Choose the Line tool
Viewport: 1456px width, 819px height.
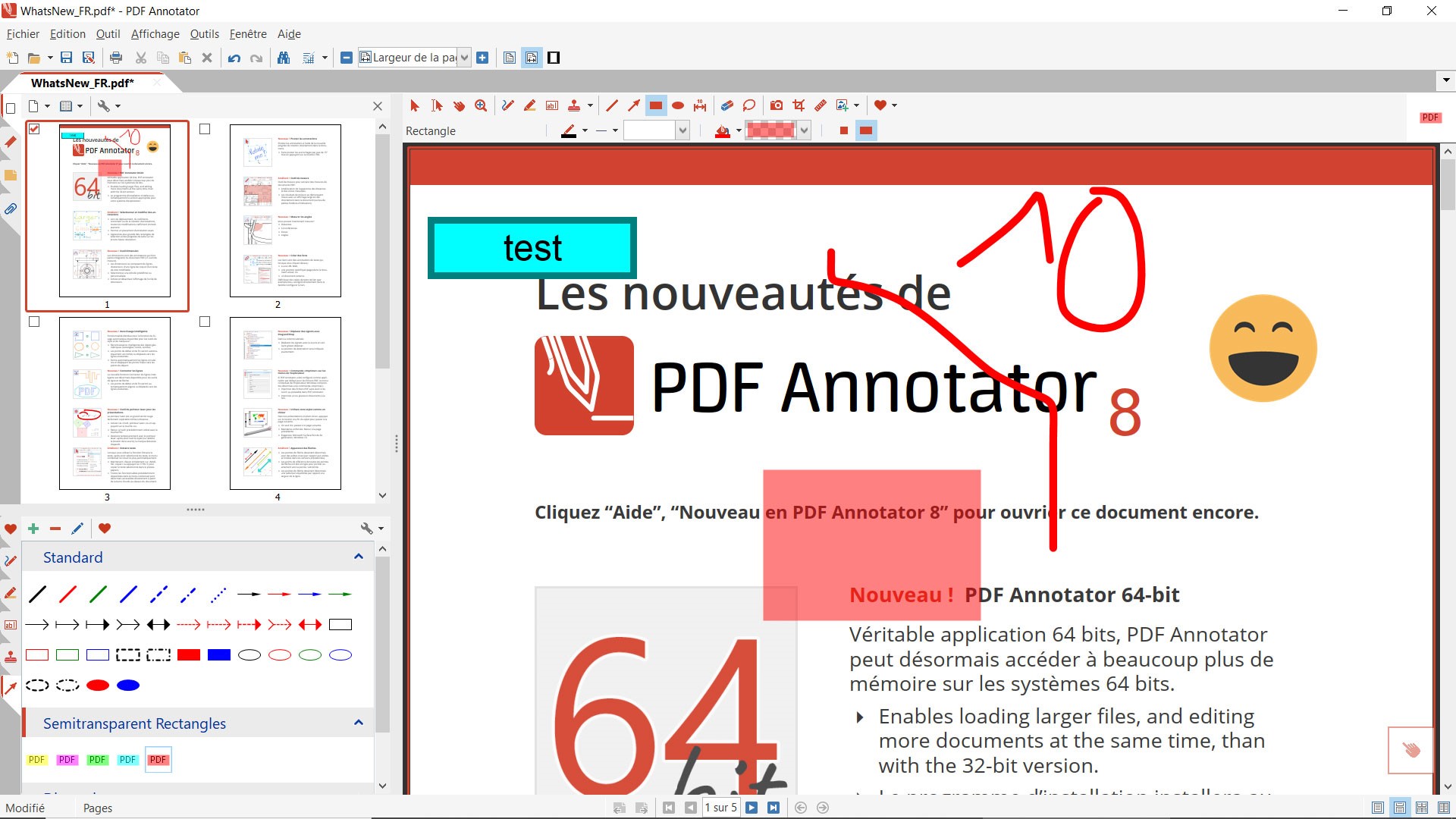[612, 105]
